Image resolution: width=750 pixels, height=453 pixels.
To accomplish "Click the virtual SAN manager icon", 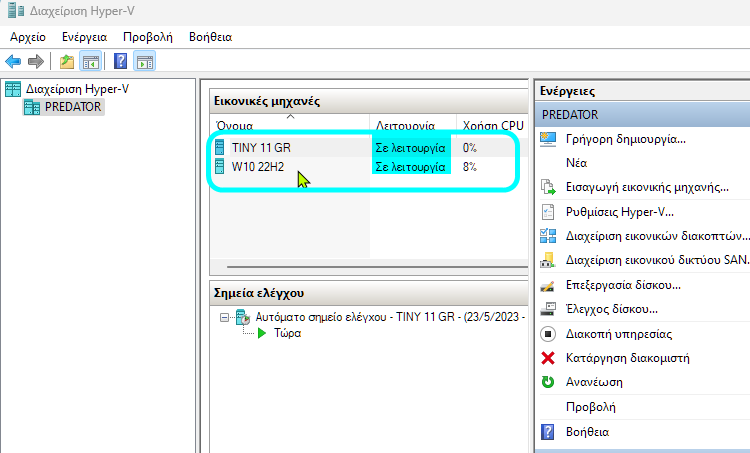I will (548, 260).
